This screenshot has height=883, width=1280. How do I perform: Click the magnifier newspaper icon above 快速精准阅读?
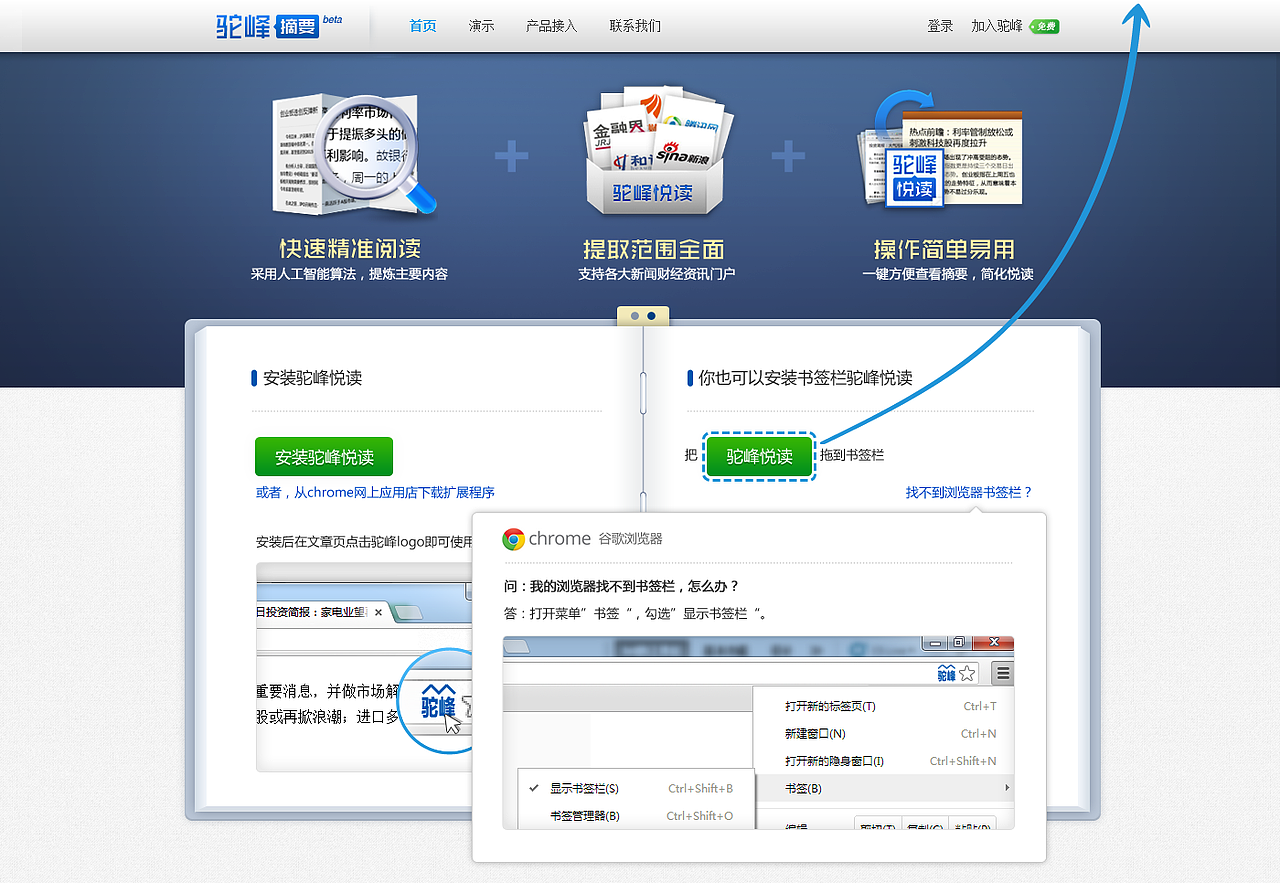tap(354, 153)
